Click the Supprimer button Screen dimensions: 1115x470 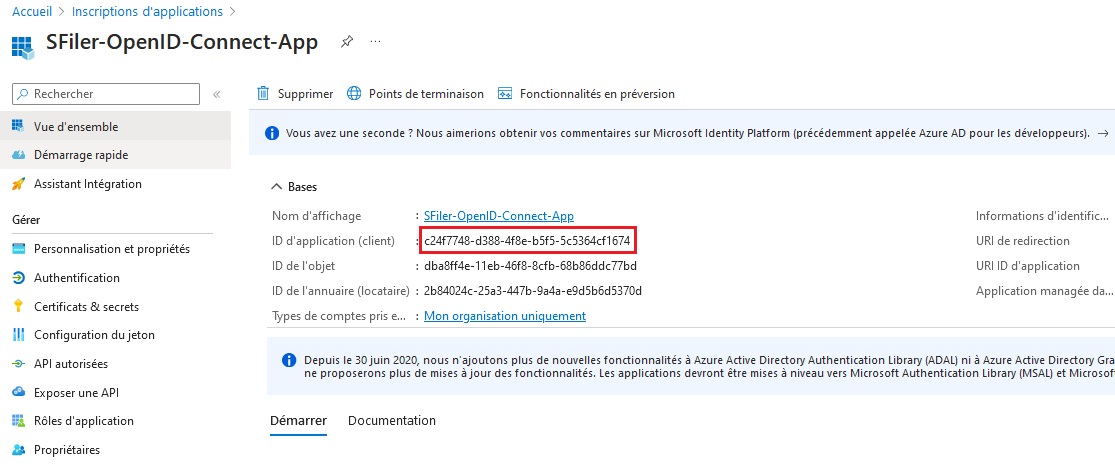tap(295, 94)
